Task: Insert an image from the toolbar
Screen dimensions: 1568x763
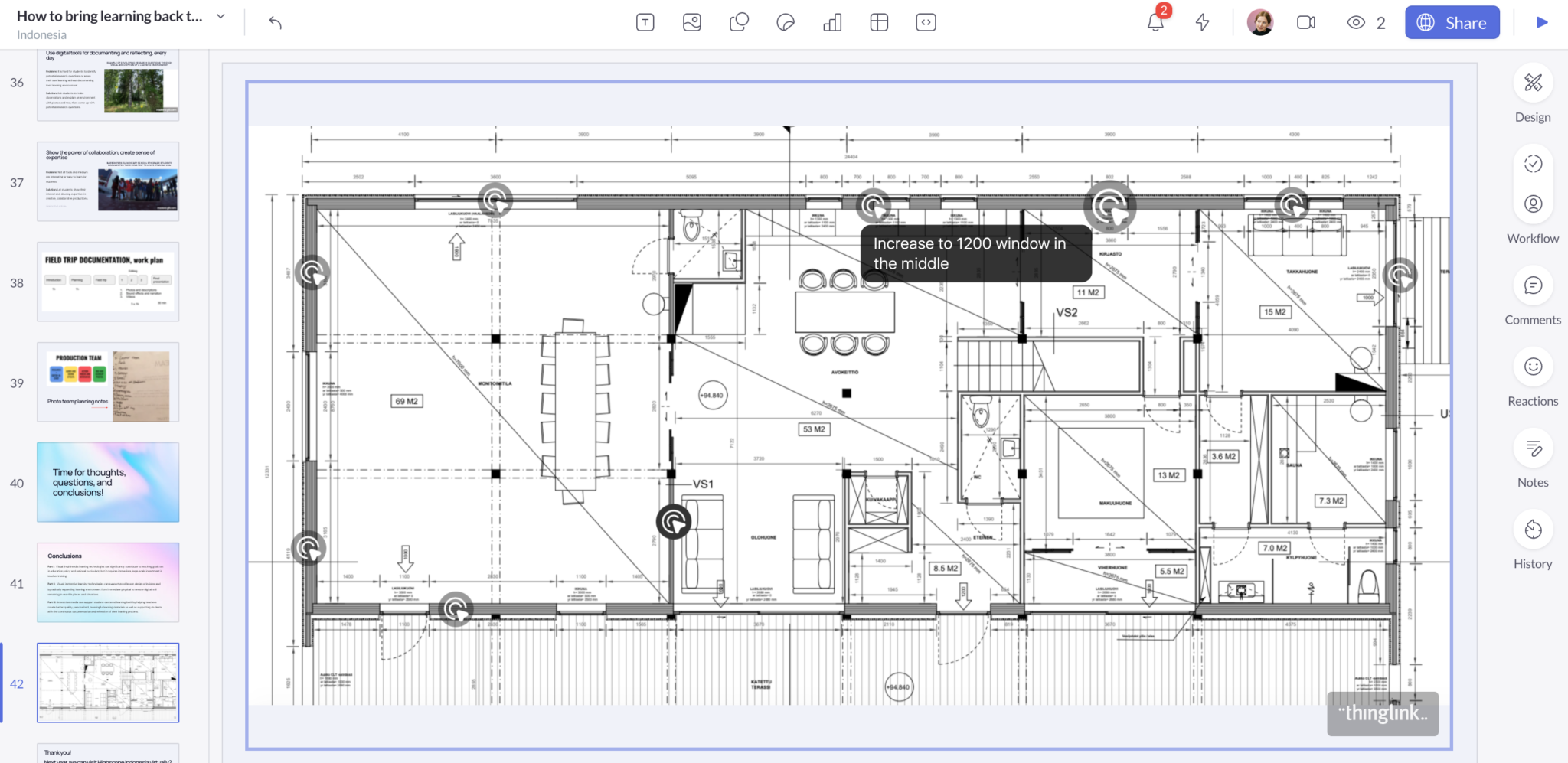Action: tap(691, 23)
